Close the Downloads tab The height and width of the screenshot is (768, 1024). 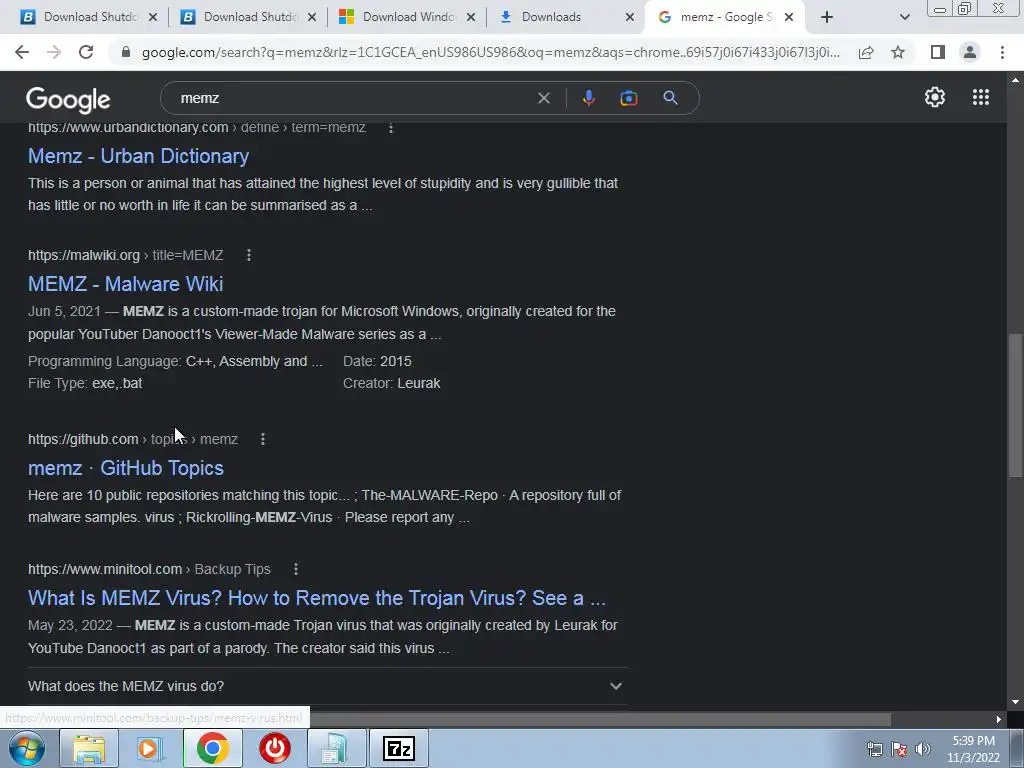(630, 17)
